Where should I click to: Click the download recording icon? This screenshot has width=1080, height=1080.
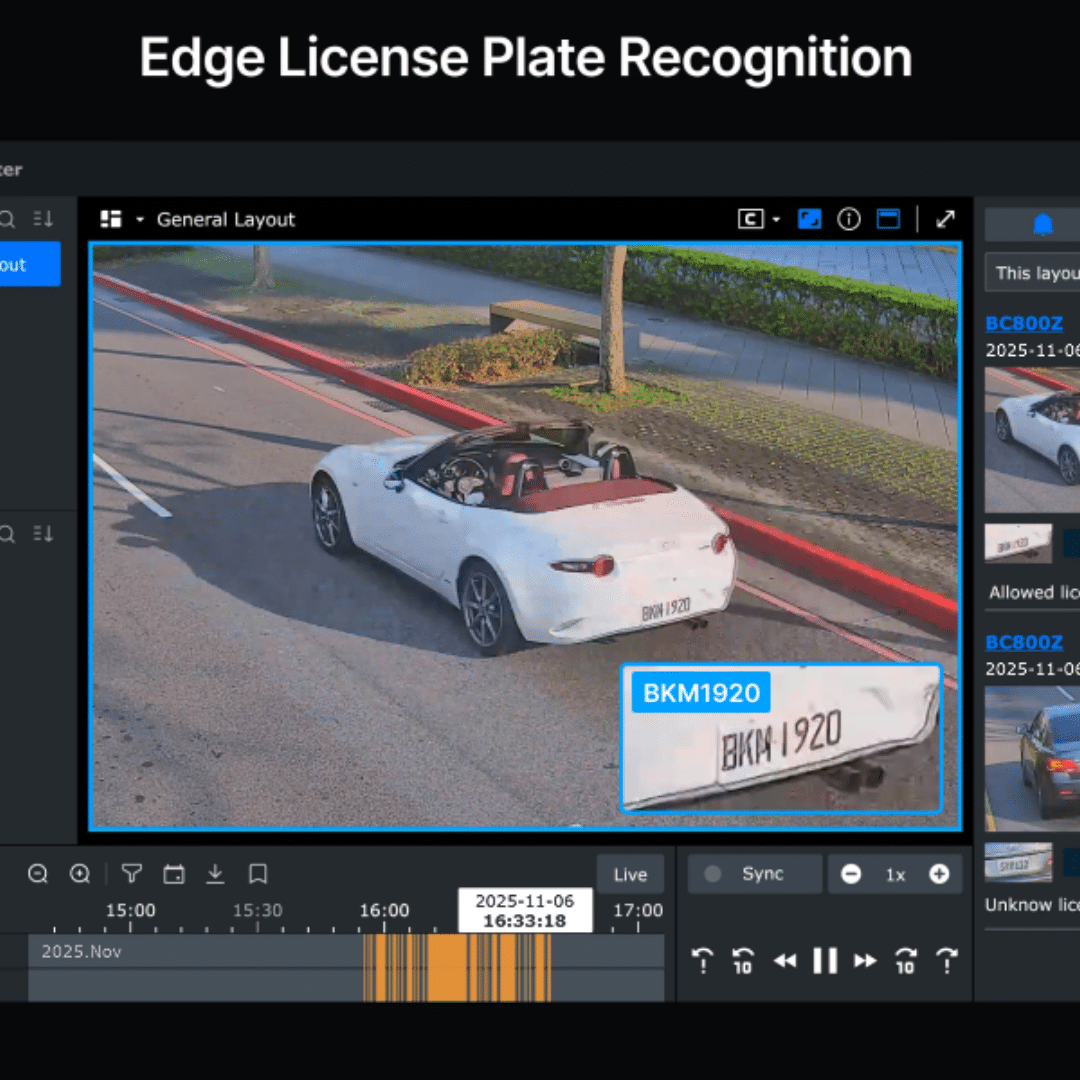coord(215,874)
